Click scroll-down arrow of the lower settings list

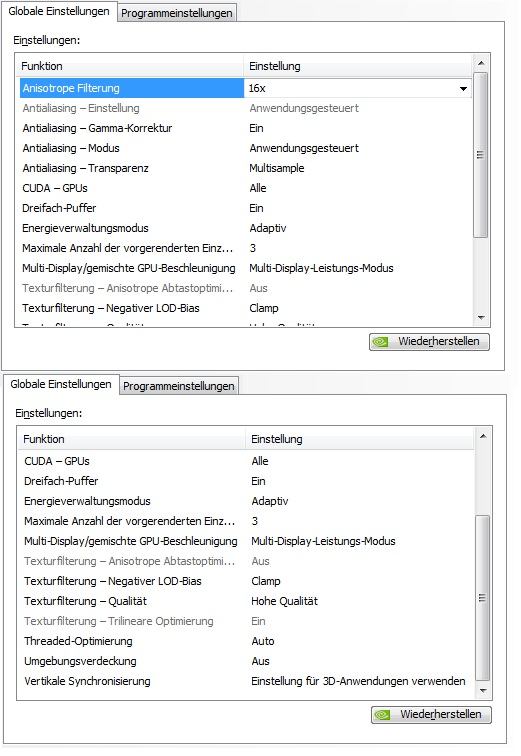482,691
